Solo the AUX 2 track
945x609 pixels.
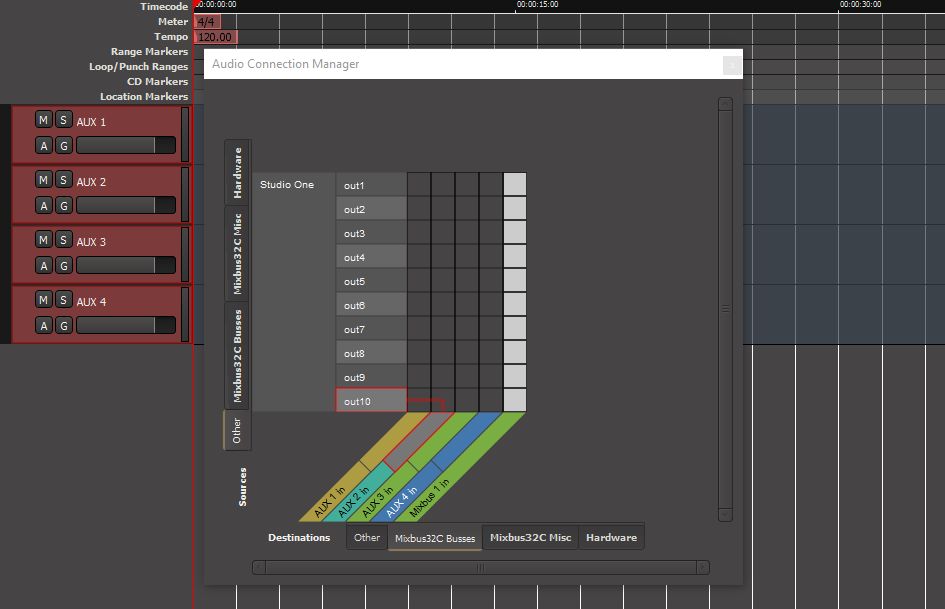click(63, 180)
